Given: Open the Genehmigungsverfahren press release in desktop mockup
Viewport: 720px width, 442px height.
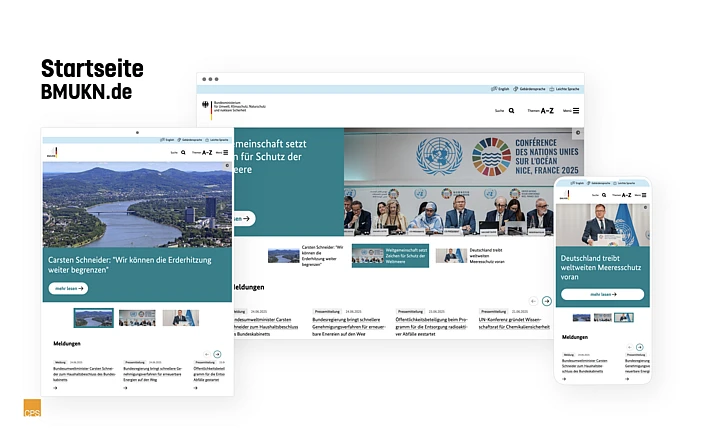Looking at the screenshot, I should pyautogui.click(x=349, y=326).
